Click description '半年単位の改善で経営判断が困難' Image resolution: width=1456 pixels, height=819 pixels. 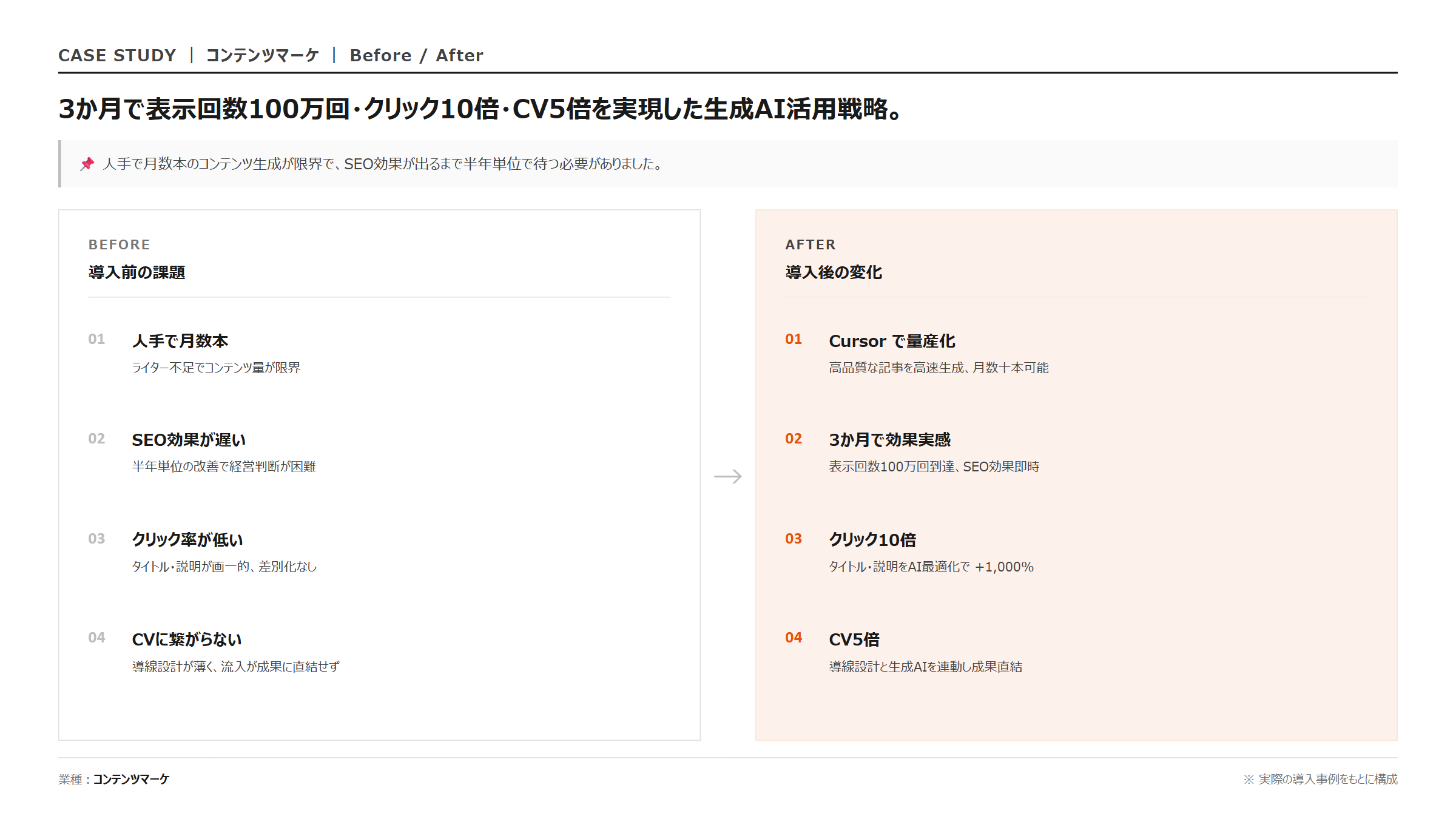[224, 467]
